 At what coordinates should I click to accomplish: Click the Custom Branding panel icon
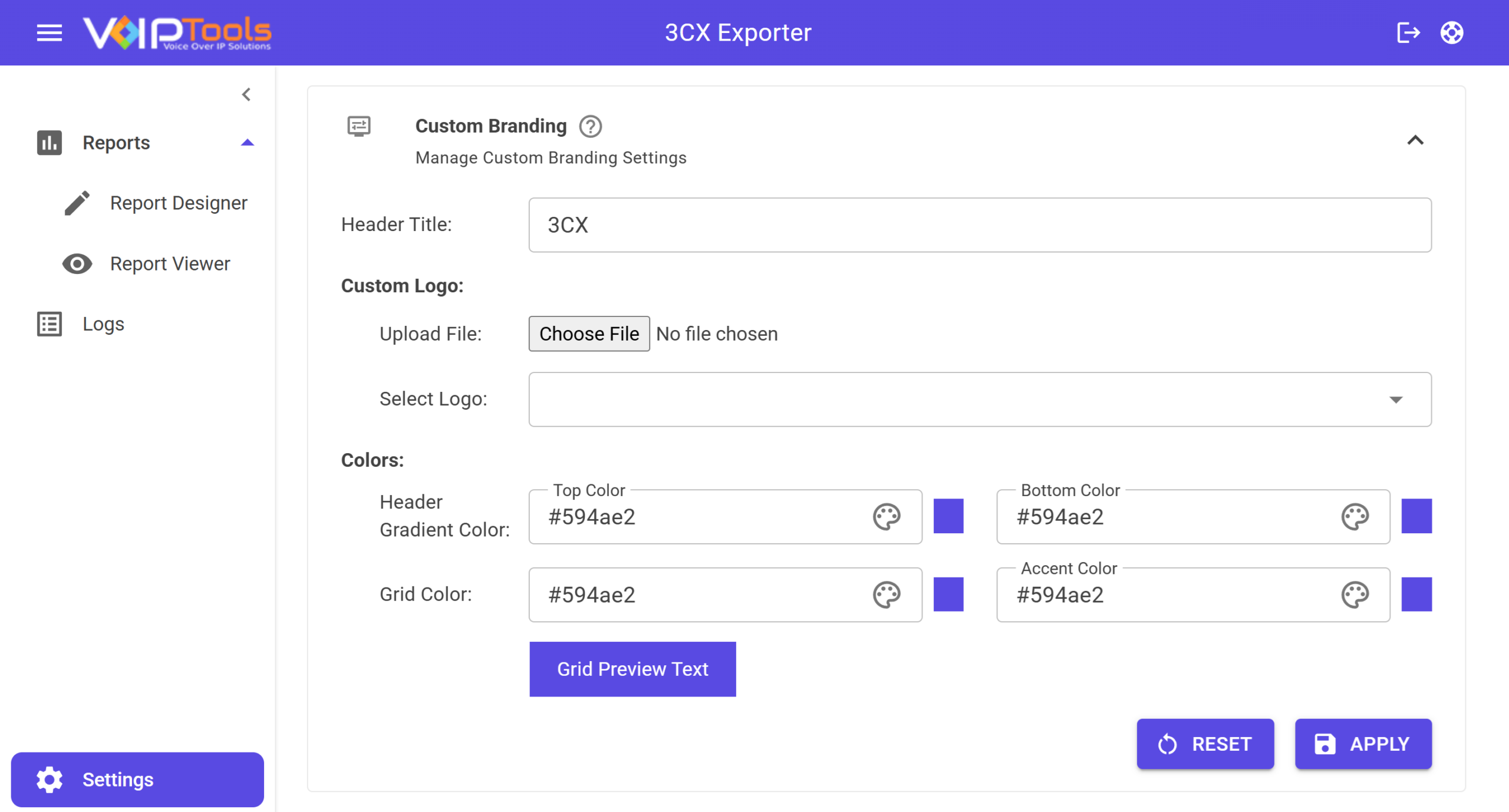coord(359,126)
